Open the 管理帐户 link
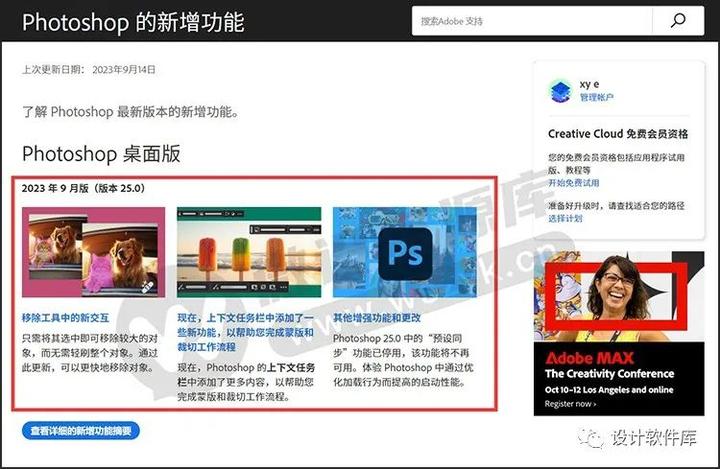The width and height of the screenshot is (720, 469). tap(596, 97)
